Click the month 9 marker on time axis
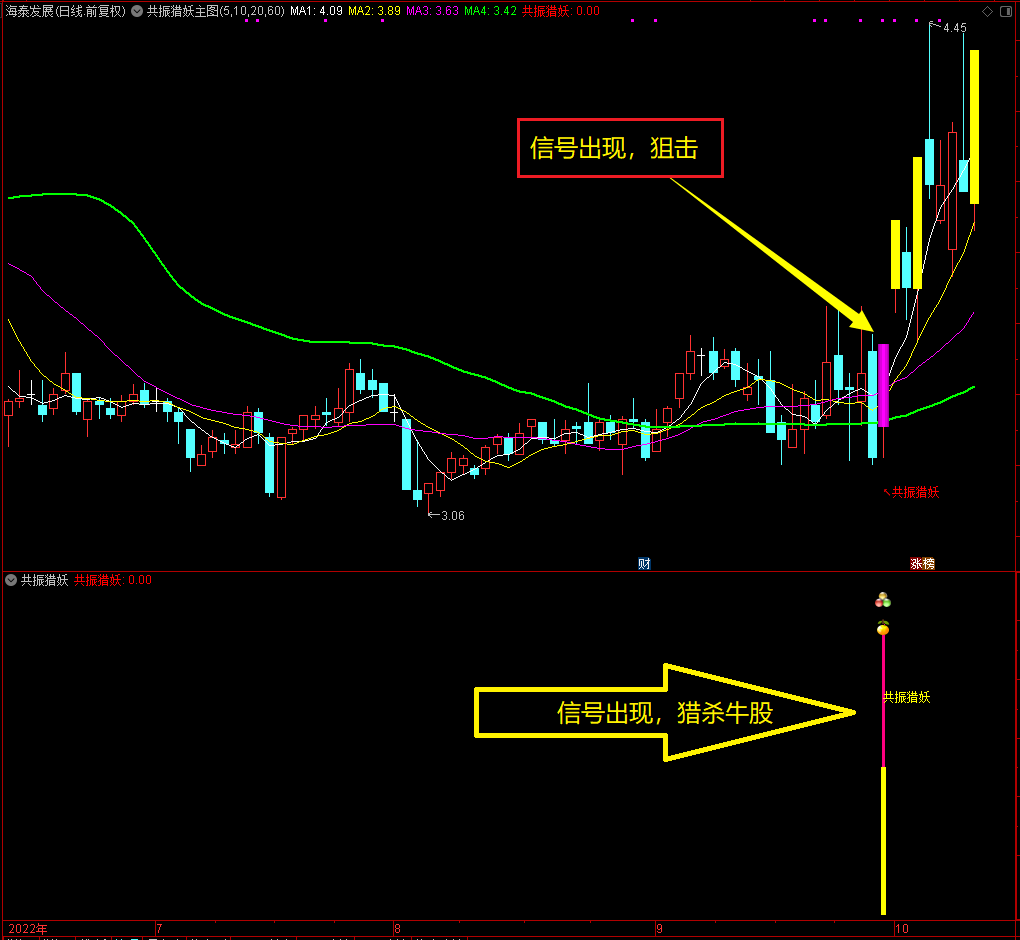The height and width of the screenshot is (940, 1020). (x=659, y=928)
